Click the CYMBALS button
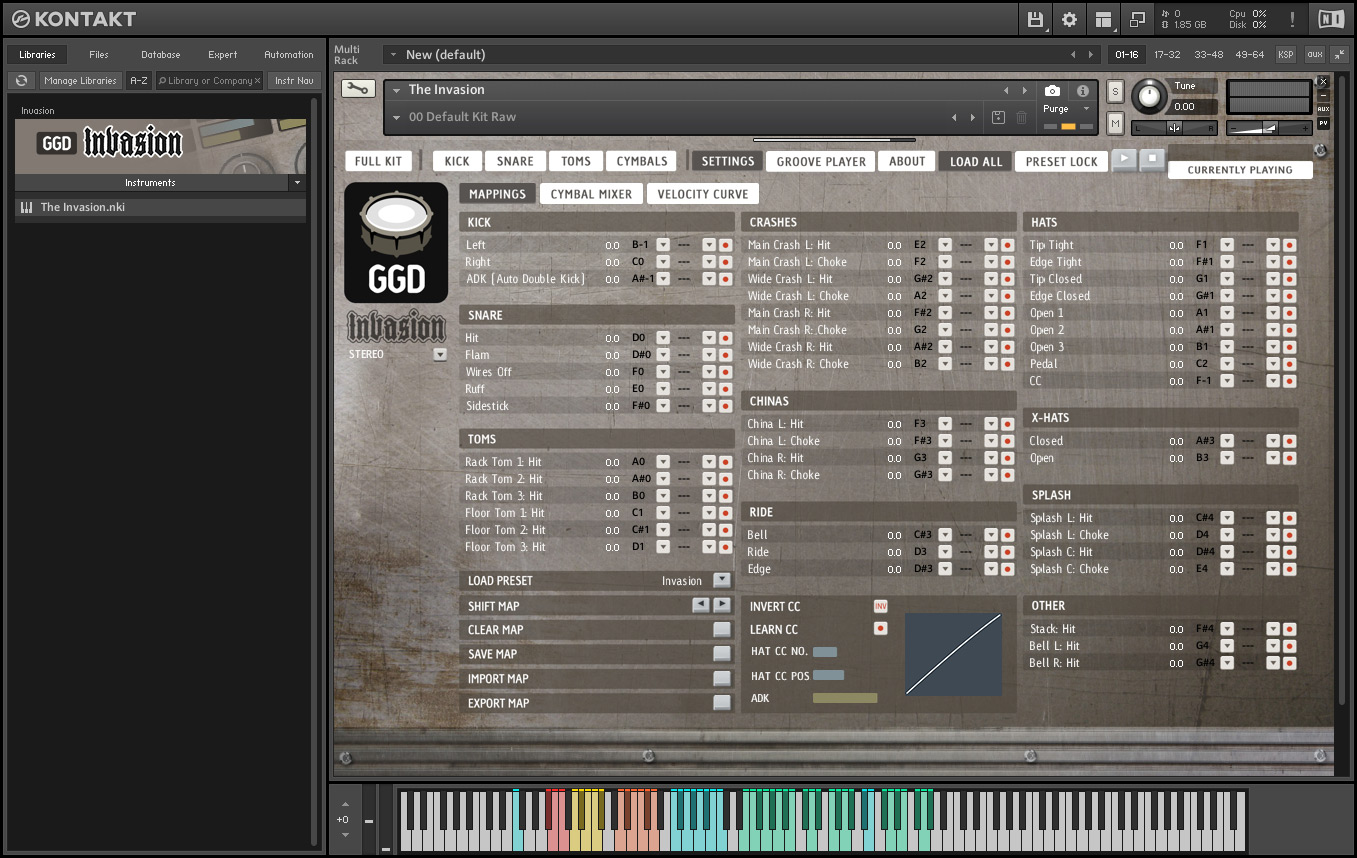The image size is (1357, 858). tap(641, 161)
